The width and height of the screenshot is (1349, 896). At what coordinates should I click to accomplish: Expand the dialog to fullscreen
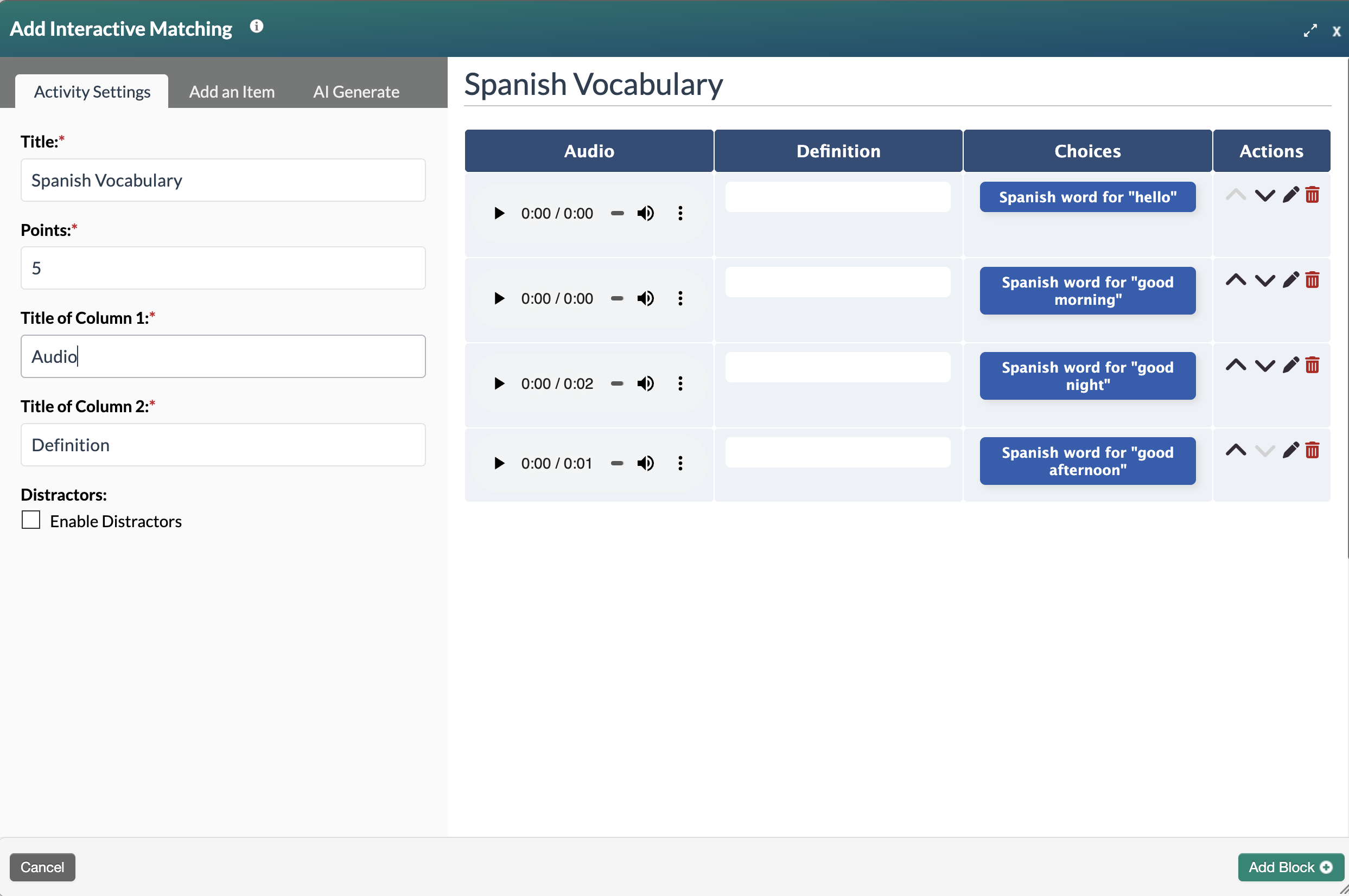click(1310, 30)
